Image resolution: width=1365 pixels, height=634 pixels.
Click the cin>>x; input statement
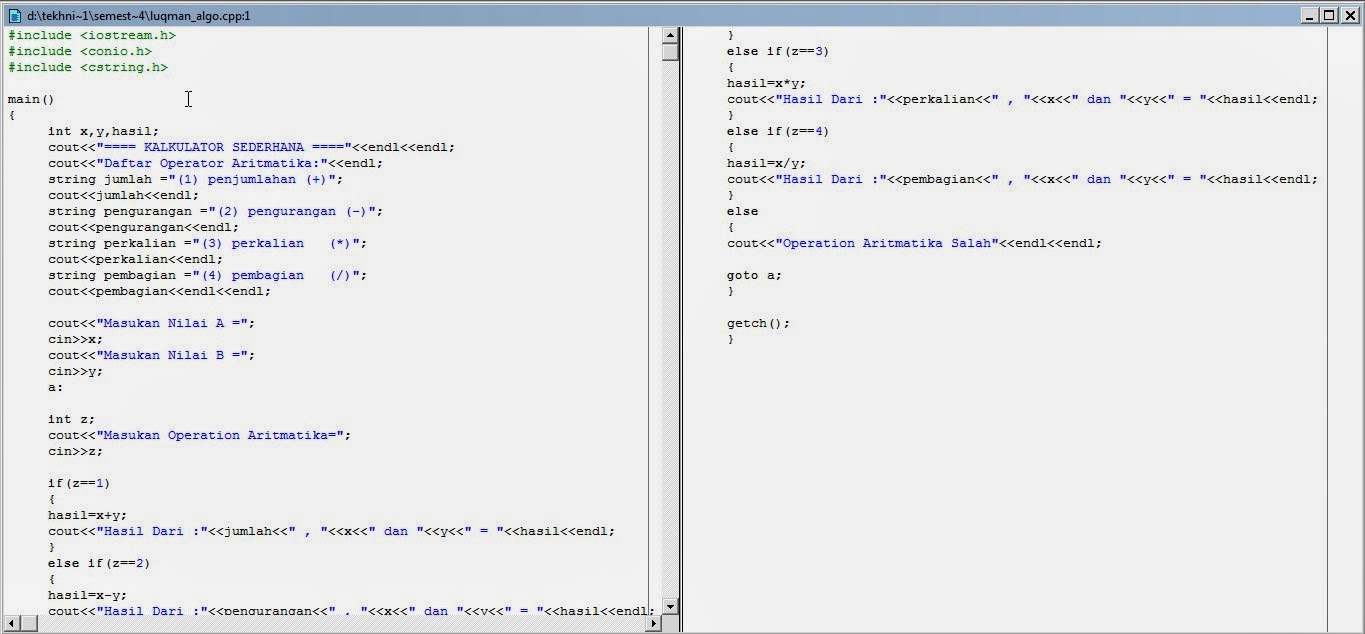pyautogui.click(x=70, y=339)
